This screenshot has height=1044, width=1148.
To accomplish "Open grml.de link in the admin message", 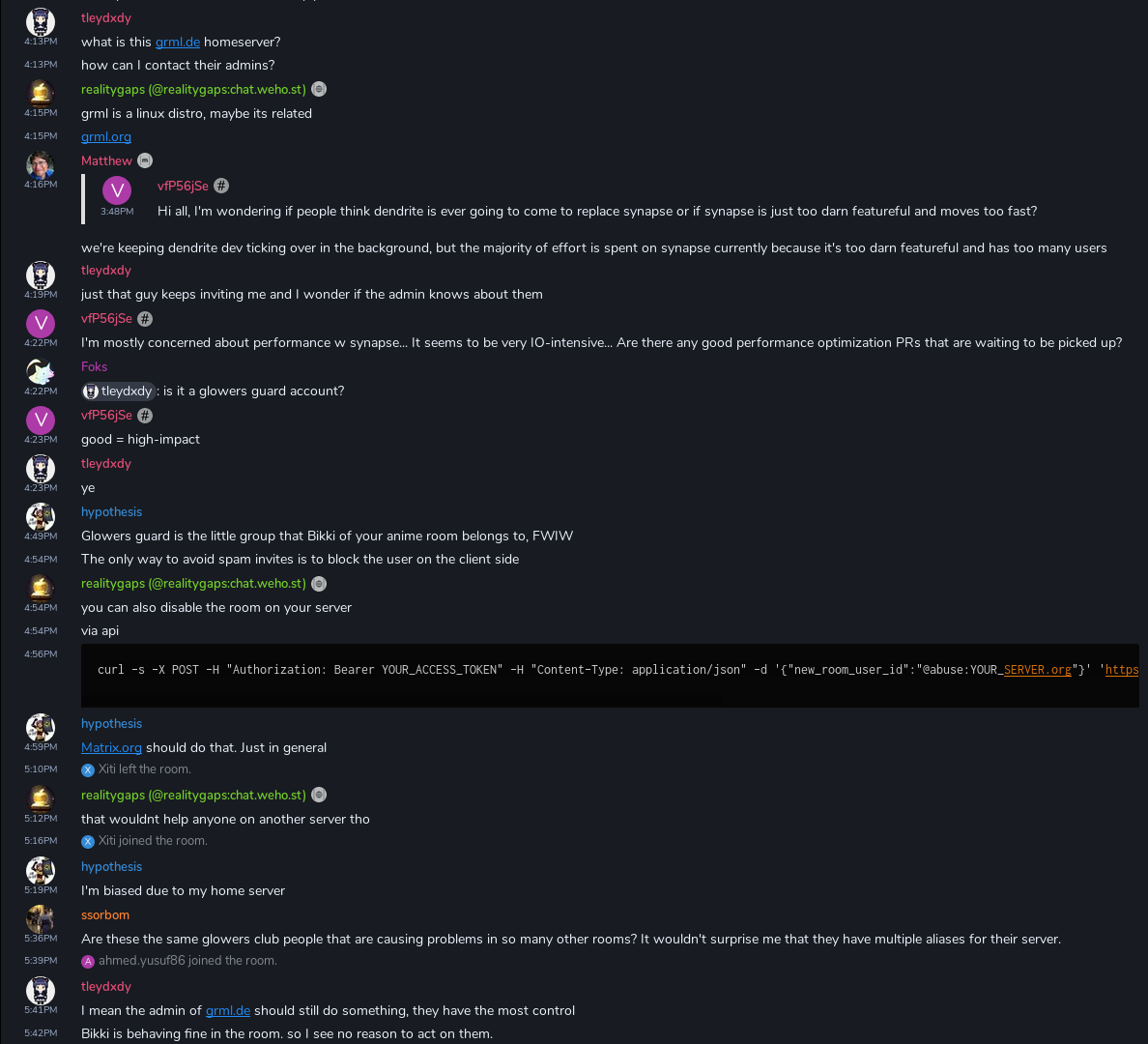I will [228, 1010].
